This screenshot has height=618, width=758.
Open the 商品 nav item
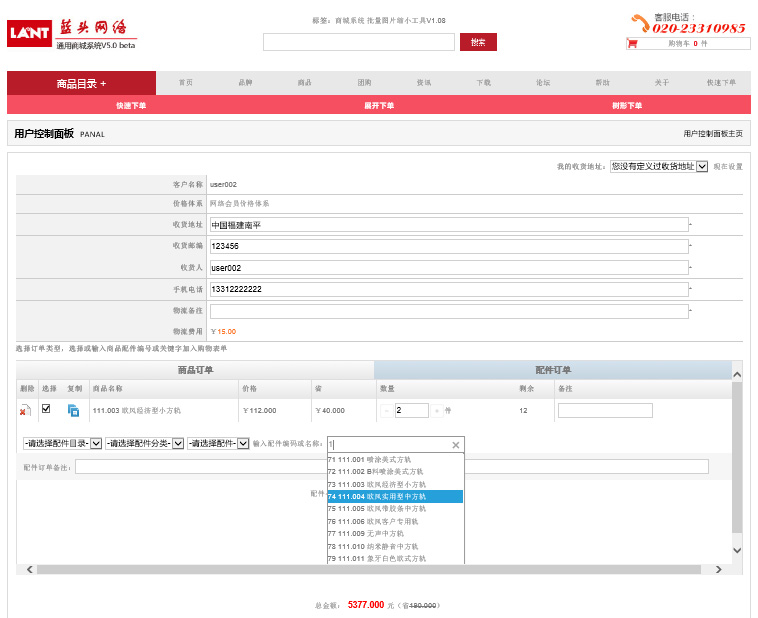coord(305,83)
